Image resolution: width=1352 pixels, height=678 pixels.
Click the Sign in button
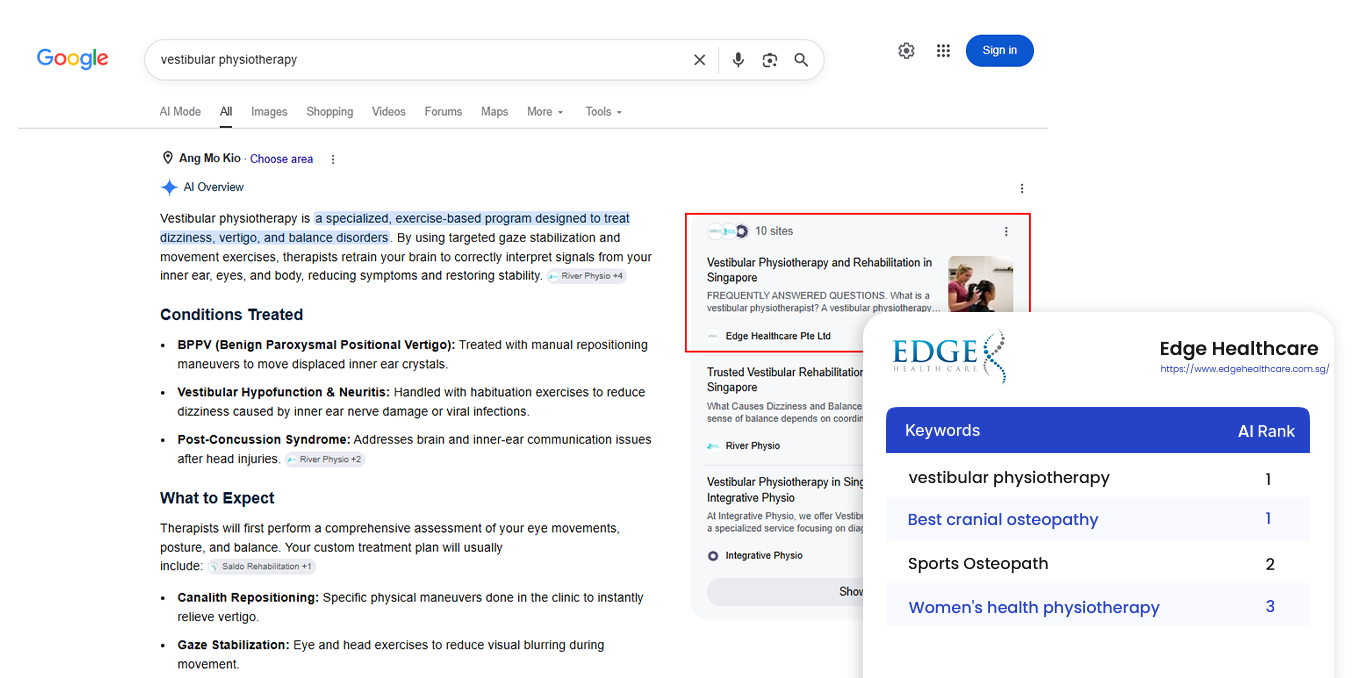pos(999,51)
